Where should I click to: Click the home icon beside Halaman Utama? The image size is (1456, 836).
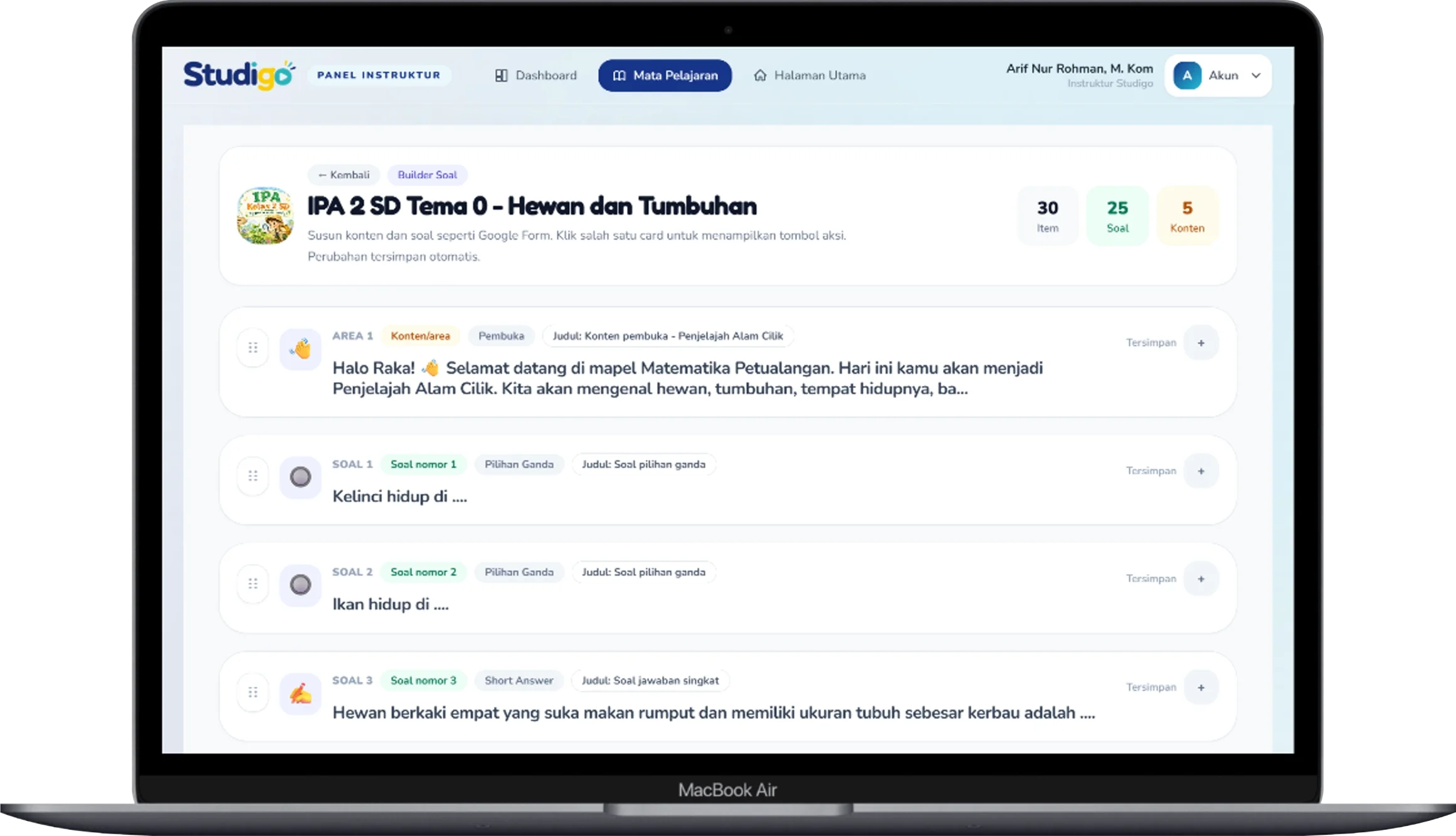click(760, 75)
